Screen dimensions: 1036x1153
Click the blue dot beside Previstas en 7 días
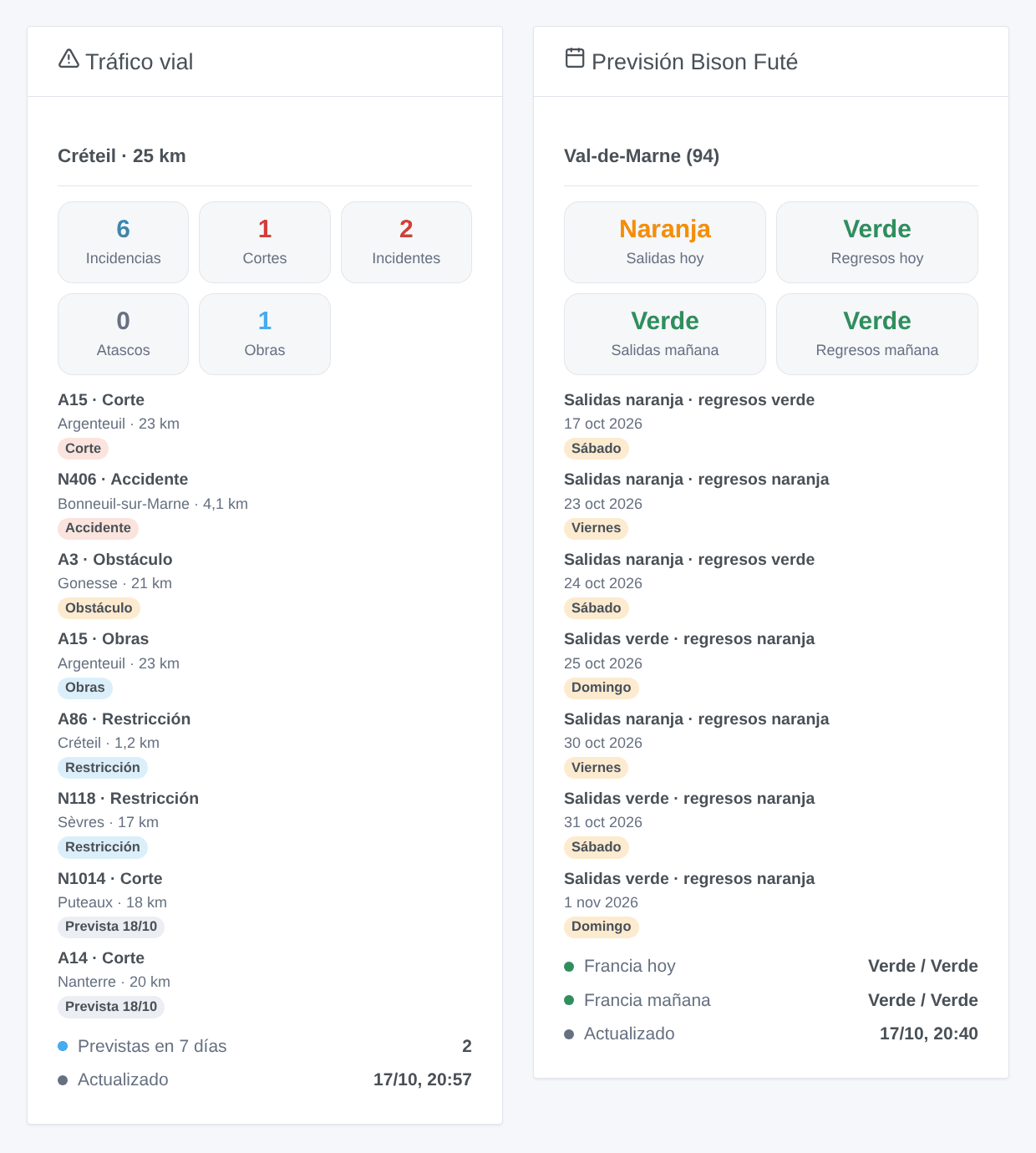[x=63, y=1046]
